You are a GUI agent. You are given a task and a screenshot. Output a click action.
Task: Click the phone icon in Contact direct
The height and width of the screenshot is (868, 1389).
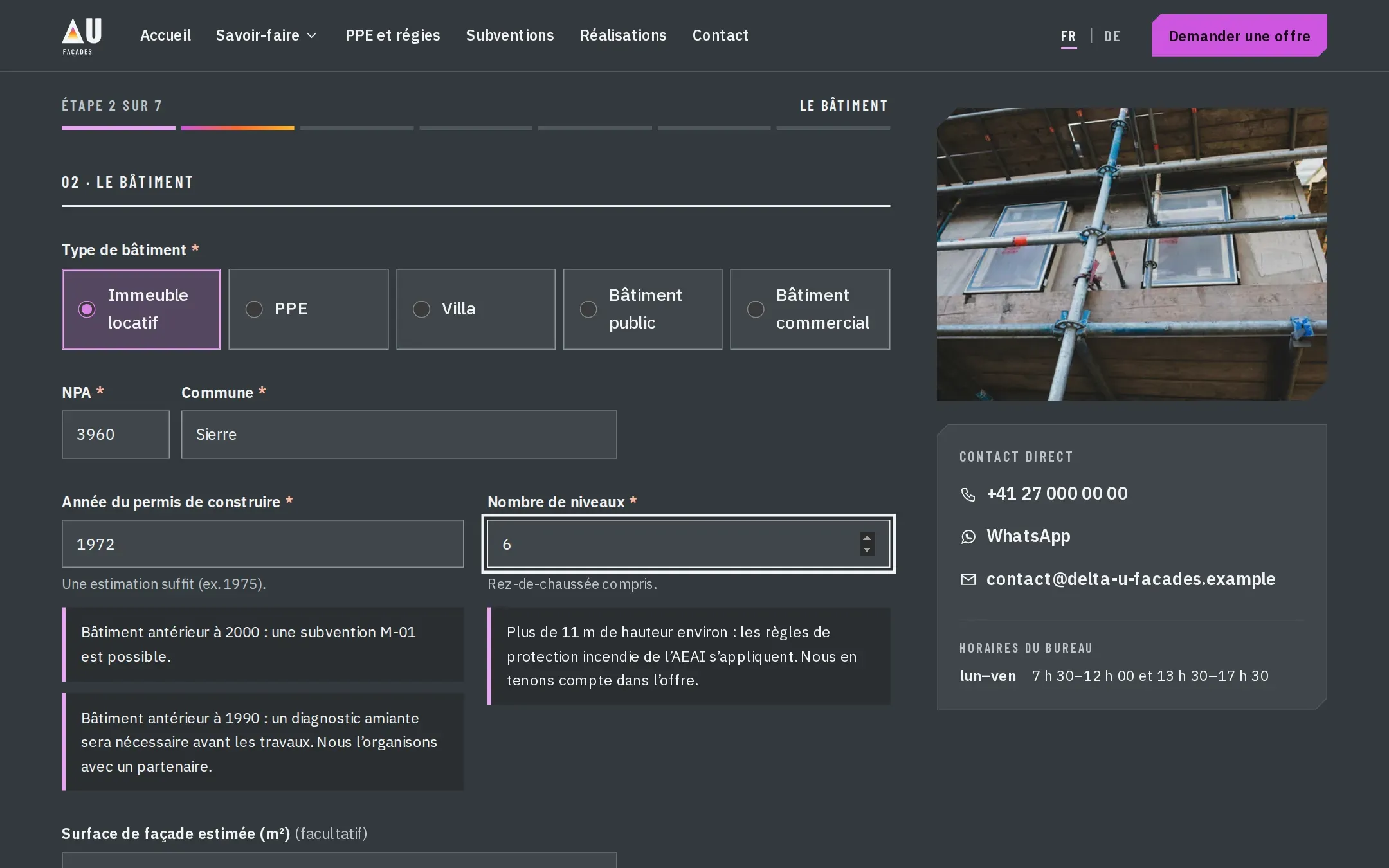pyautogui.click(x=968, y=494)
